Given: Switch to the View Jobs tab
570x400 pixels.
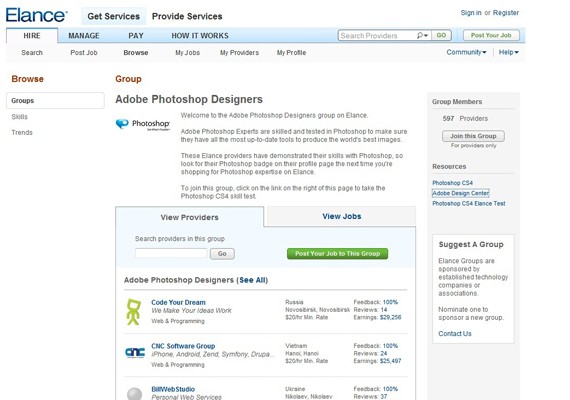Looking at the screenshot, I should click(342, 216).
